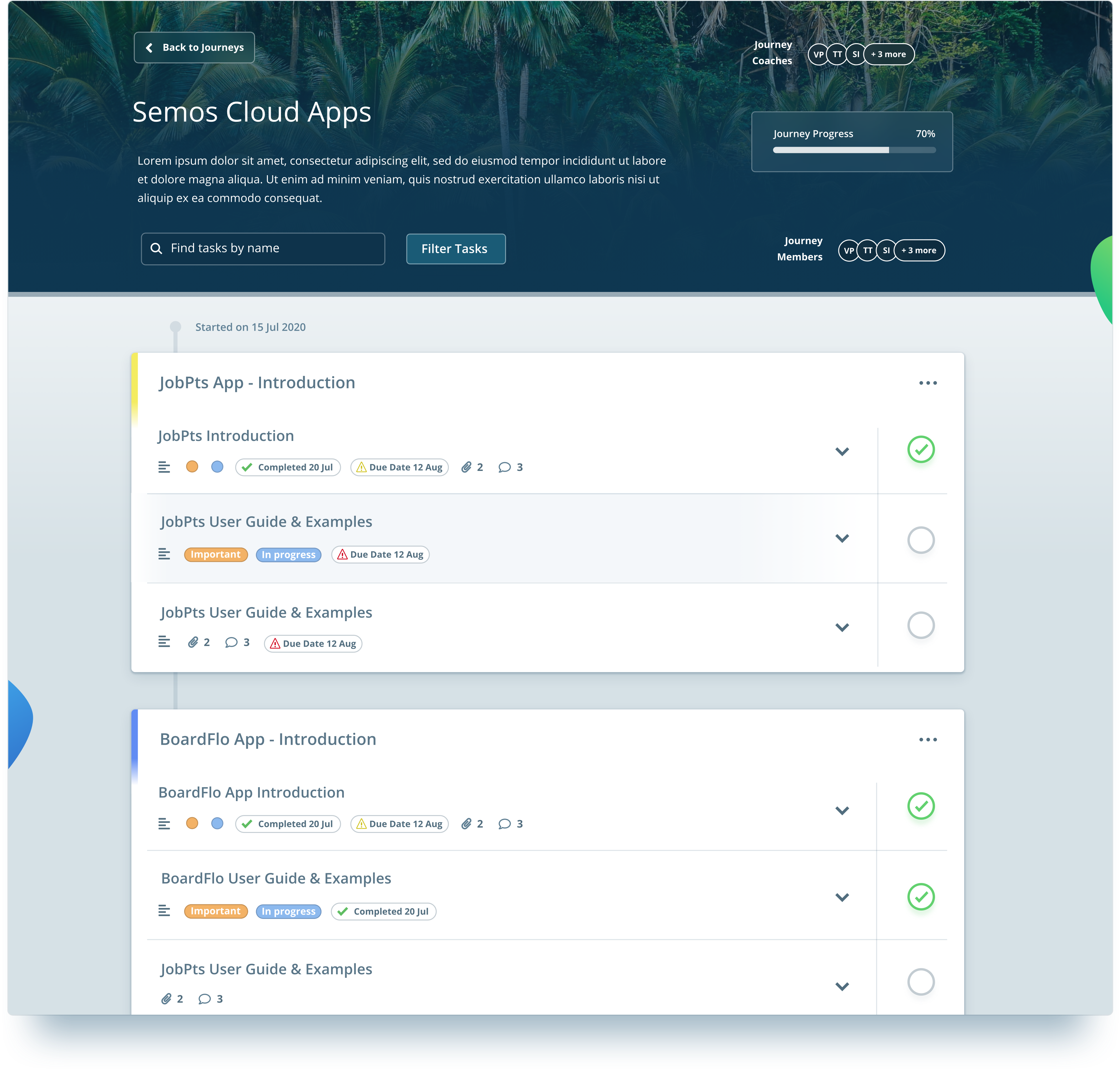The width and height of the screenshot is (1120, 1071).
Task: Uncheck the completed JobPts Introduction checkmark
Action: [x=921, y=449]
